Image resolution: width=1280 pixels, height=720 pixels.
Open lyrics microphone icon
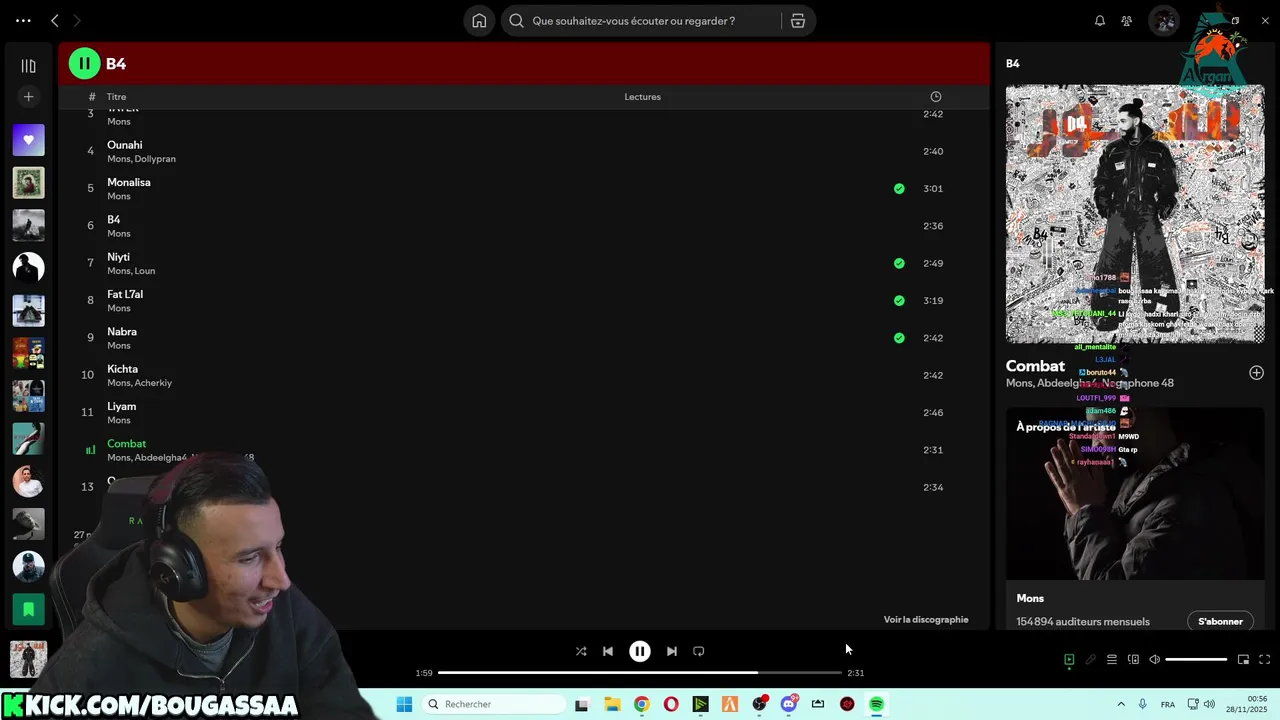pos(1091,660)
